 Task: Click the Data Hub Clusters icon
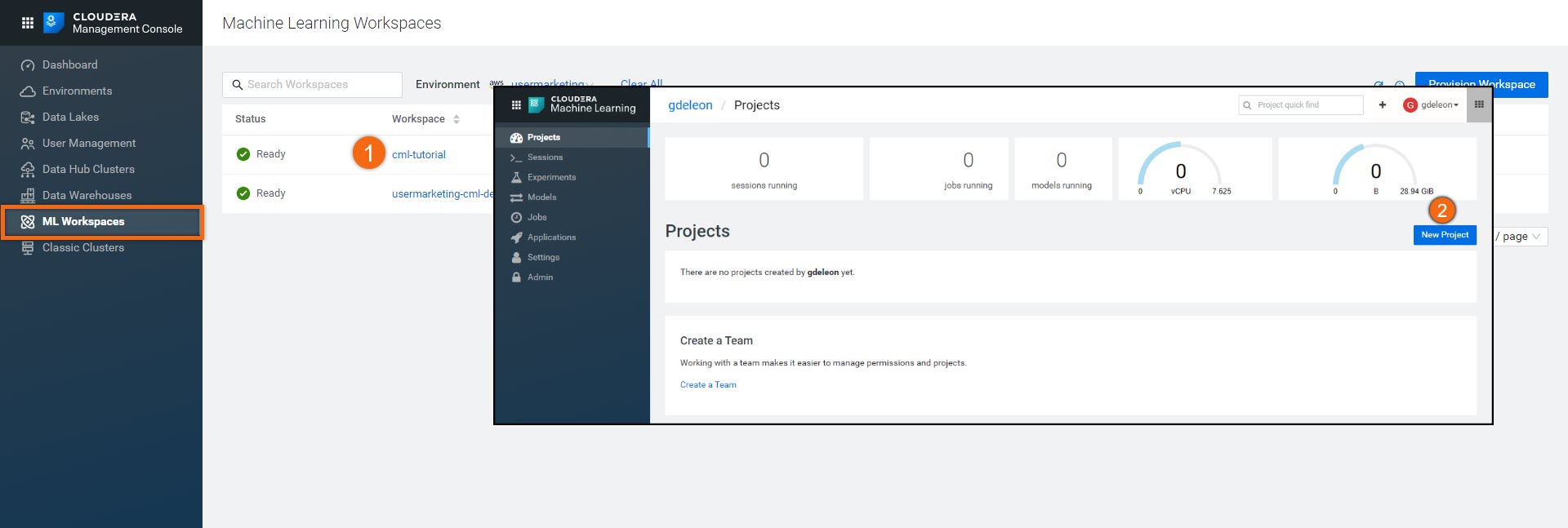tap(28, 170)
